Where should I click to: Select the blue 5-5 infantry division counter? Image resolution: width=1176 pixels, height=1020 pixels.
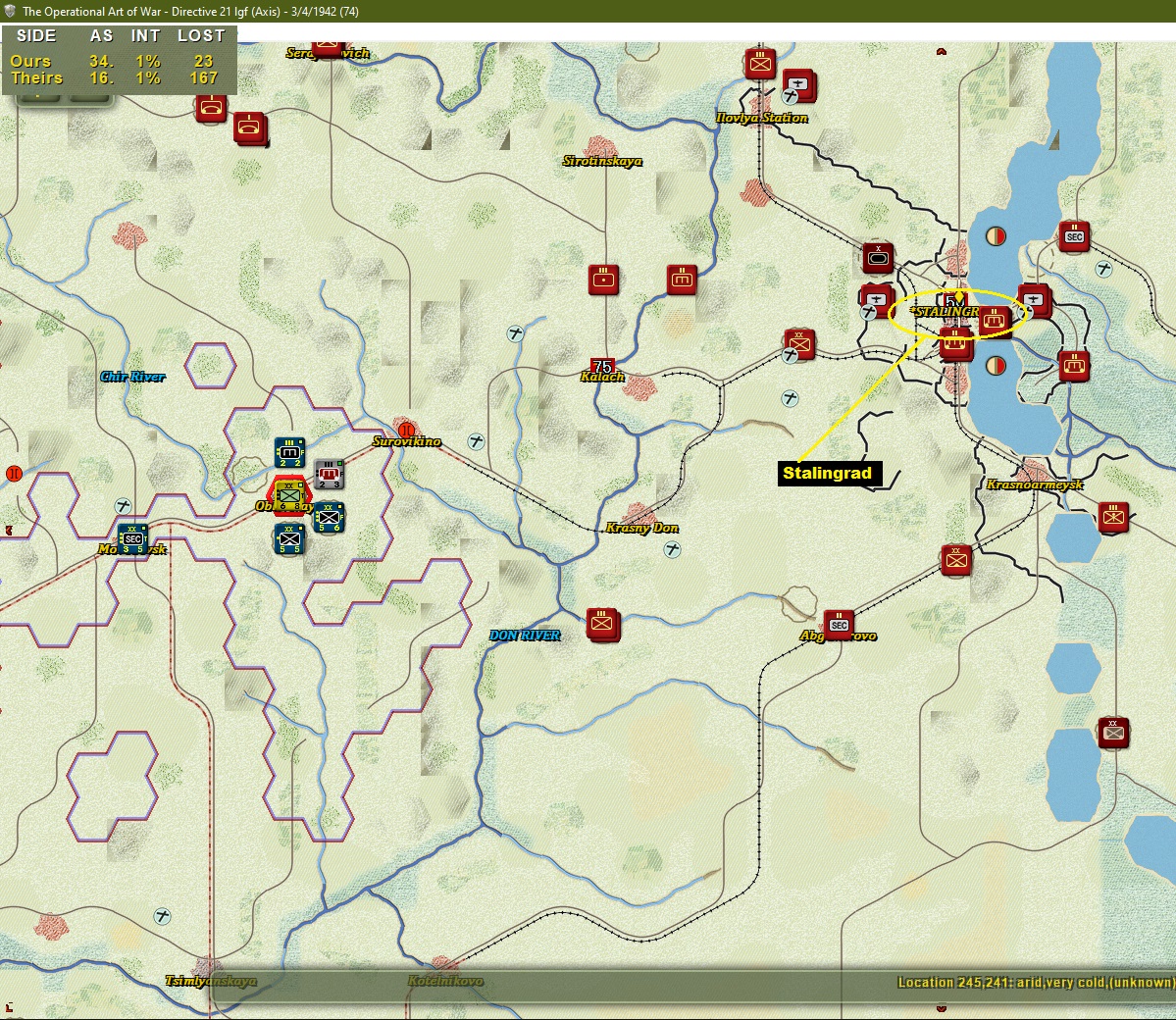tap(289, 538)
